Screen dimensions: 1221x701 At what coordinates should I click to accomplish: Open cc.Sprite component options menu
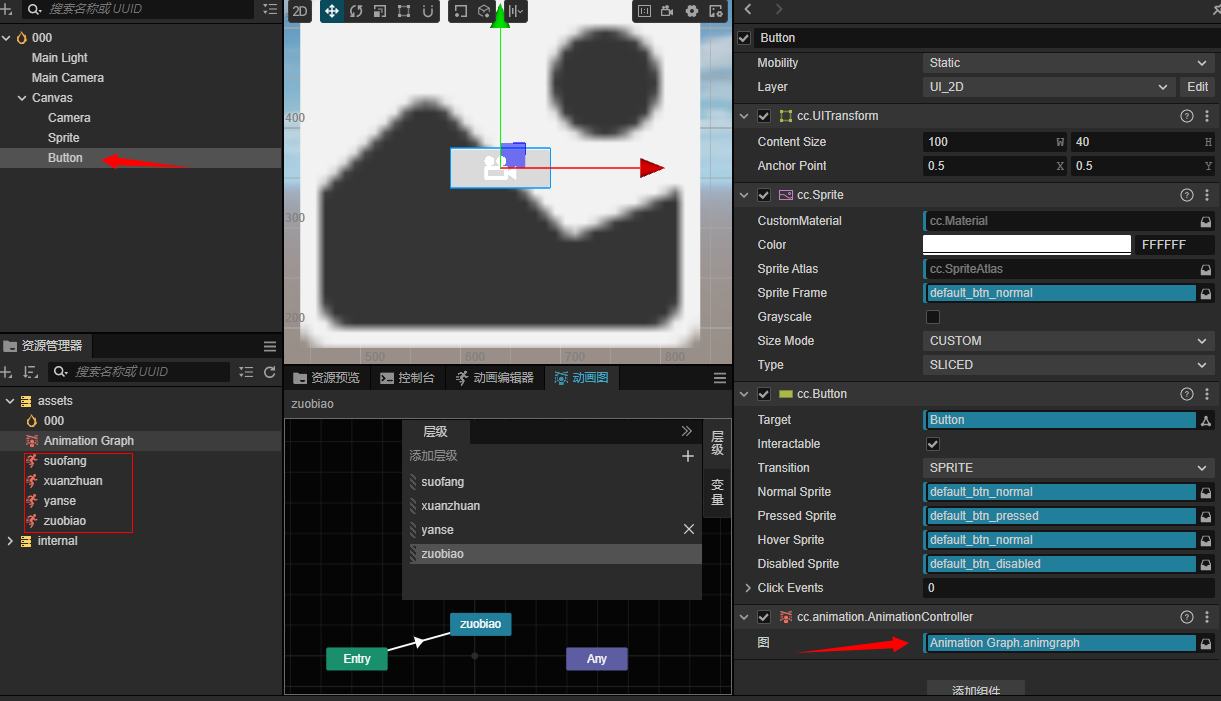tap(1207, 195)
